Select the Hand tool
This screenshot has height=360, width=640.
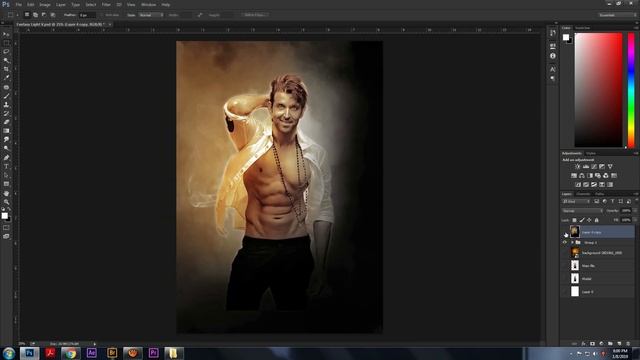6,193
